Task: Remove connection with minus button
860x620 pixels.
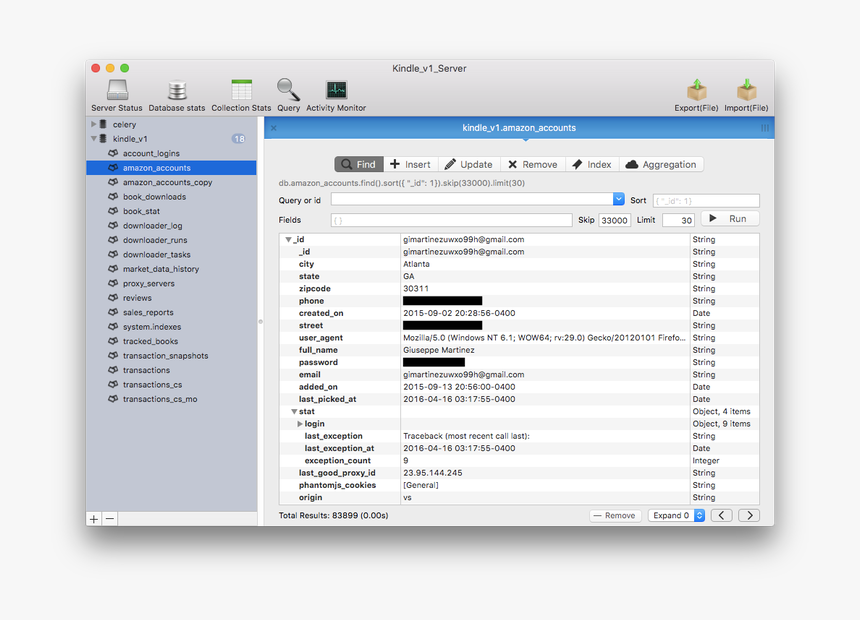Action: (110, 519)
